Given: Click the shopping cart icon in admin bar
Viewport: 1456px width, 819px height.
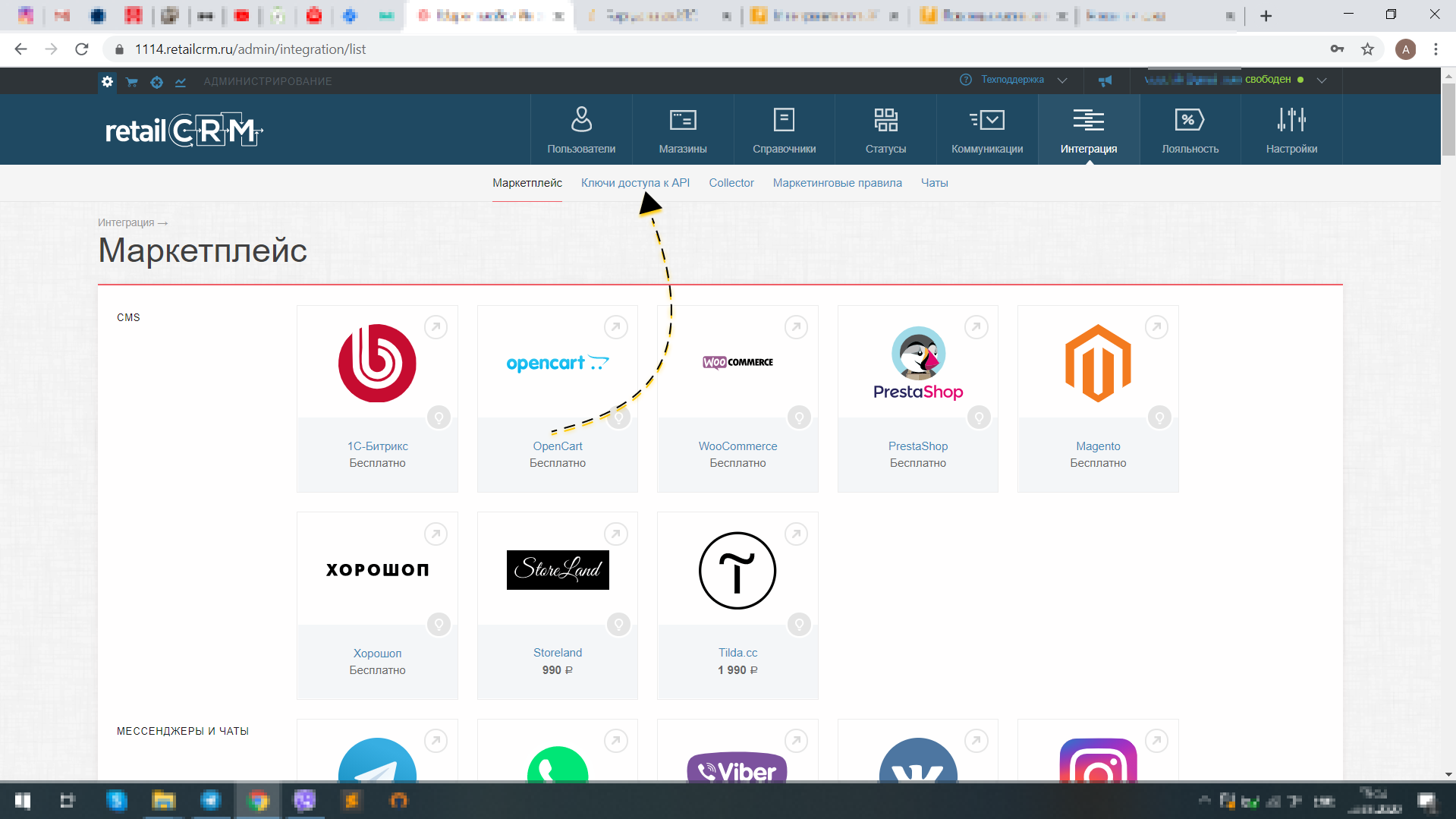Looking at the screenshot, I should pos(131,81).
